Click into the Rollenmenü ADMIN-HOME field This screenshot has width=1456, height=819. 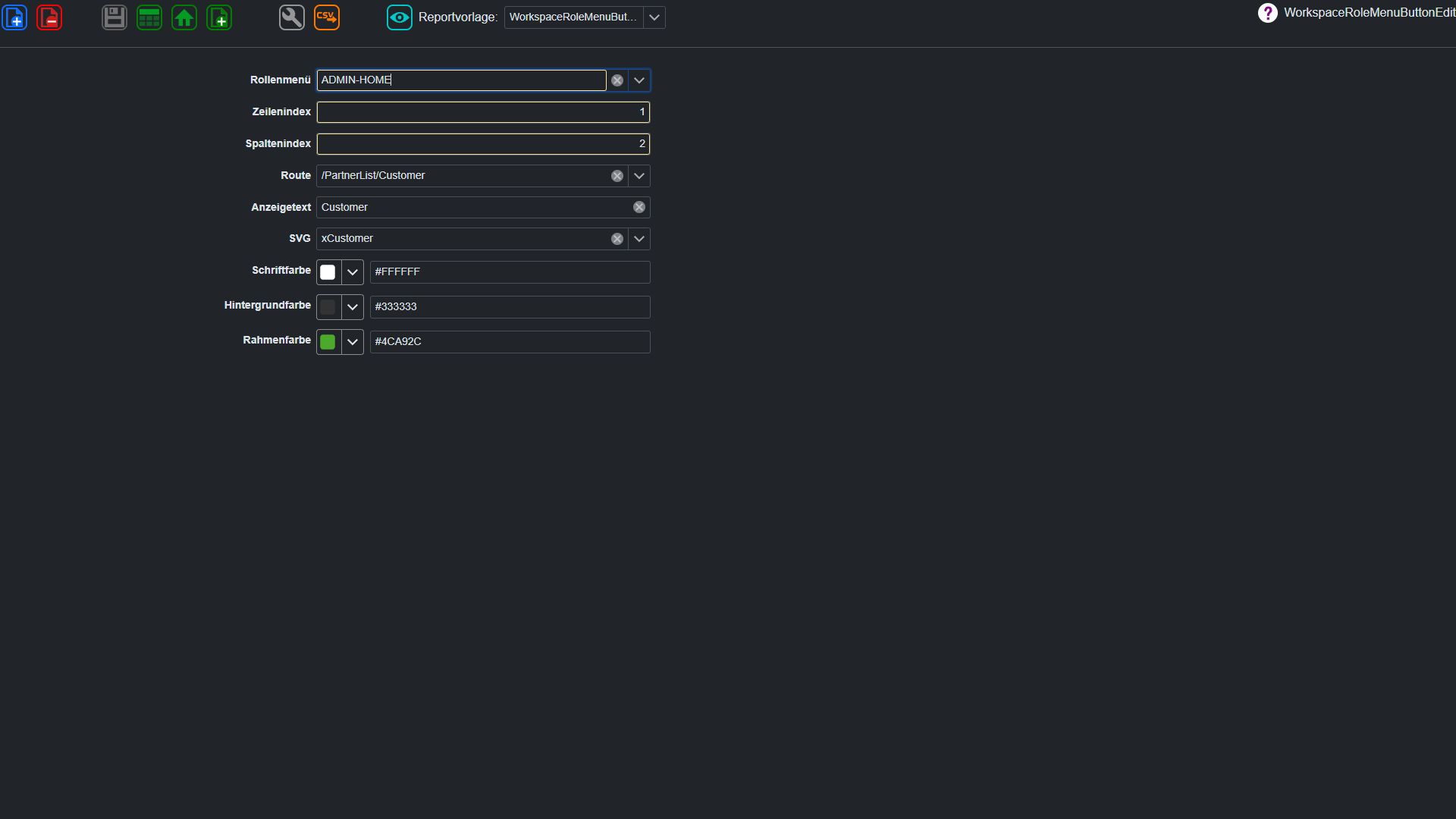[461, 80]
